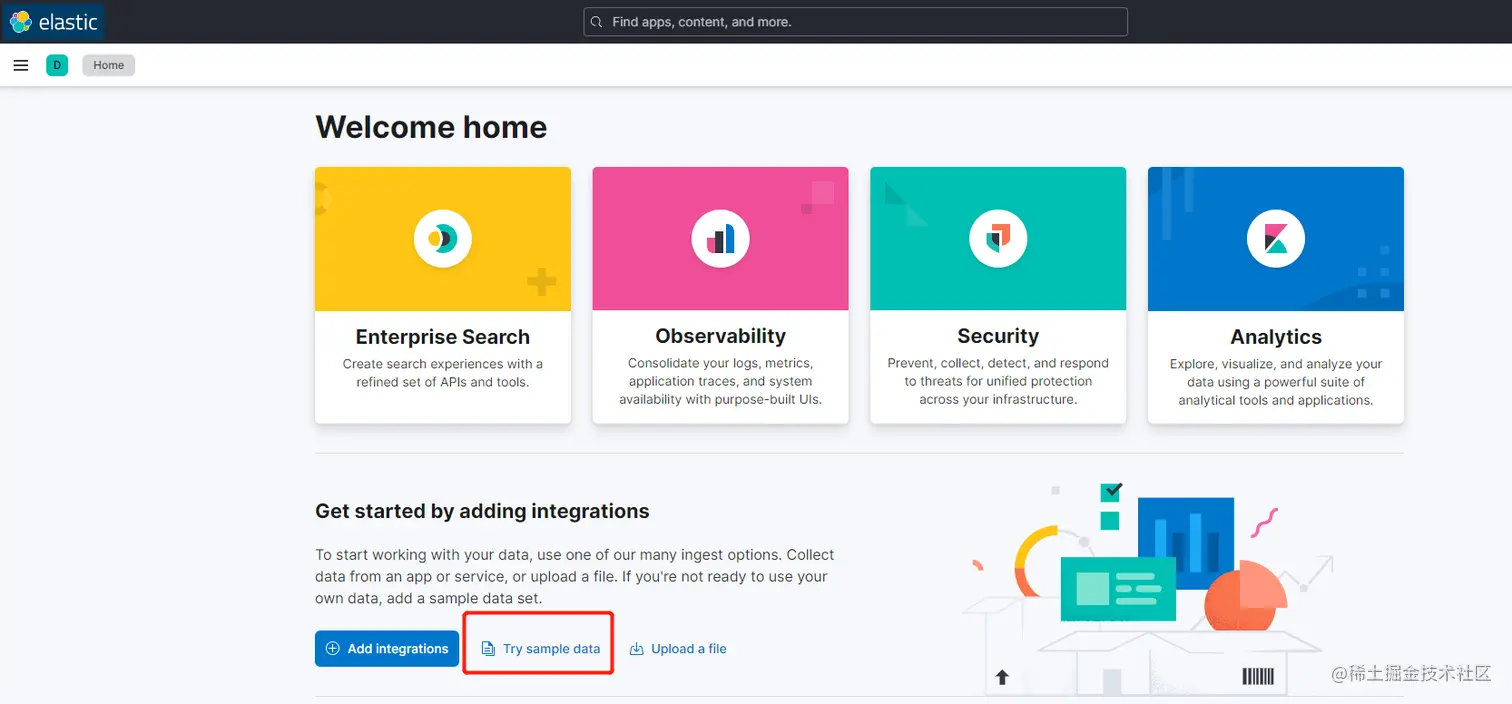
Task: Open the Security title
Action: coord(998,336)
